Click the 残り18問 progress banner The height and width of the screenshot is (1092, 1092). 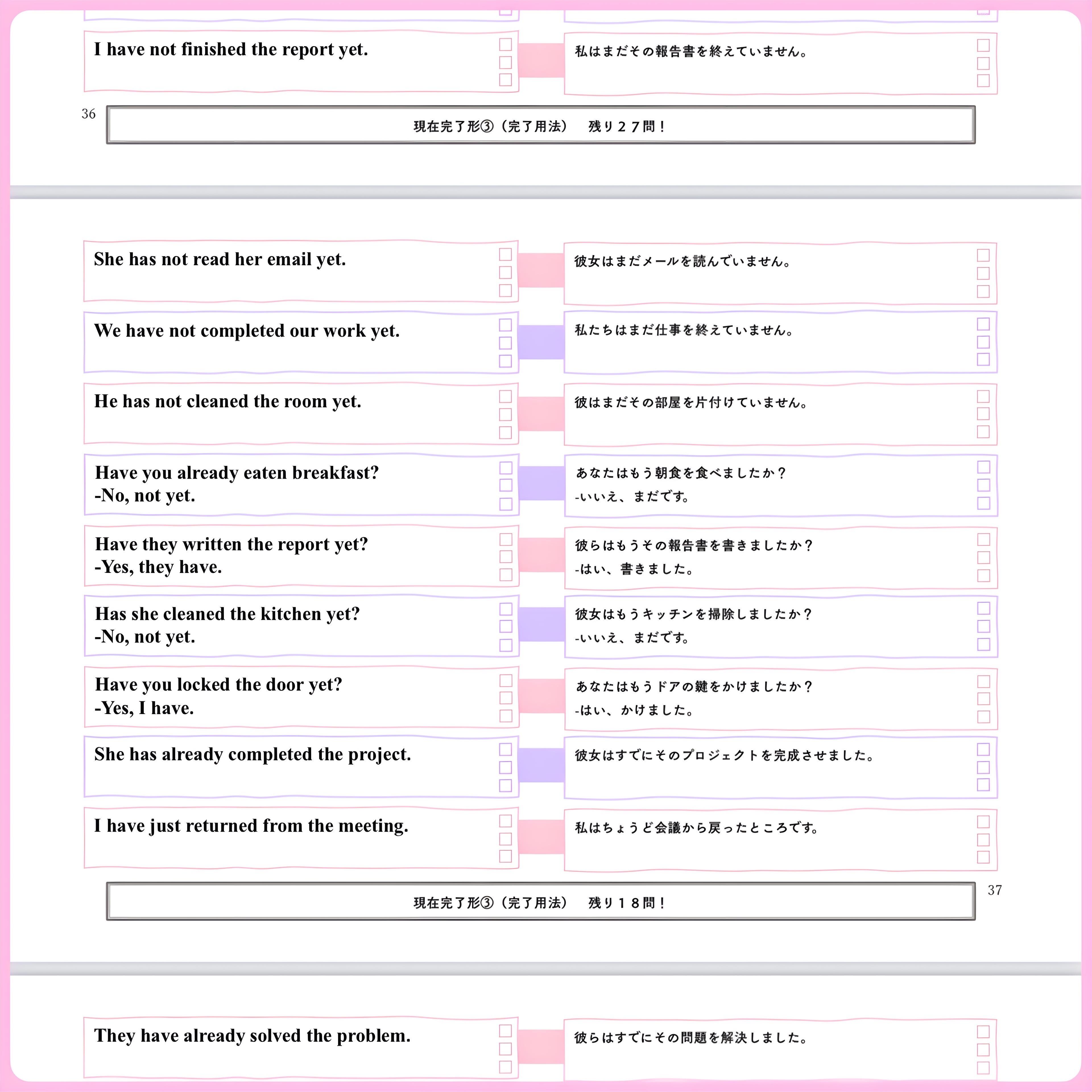click(x=540, y=903)
